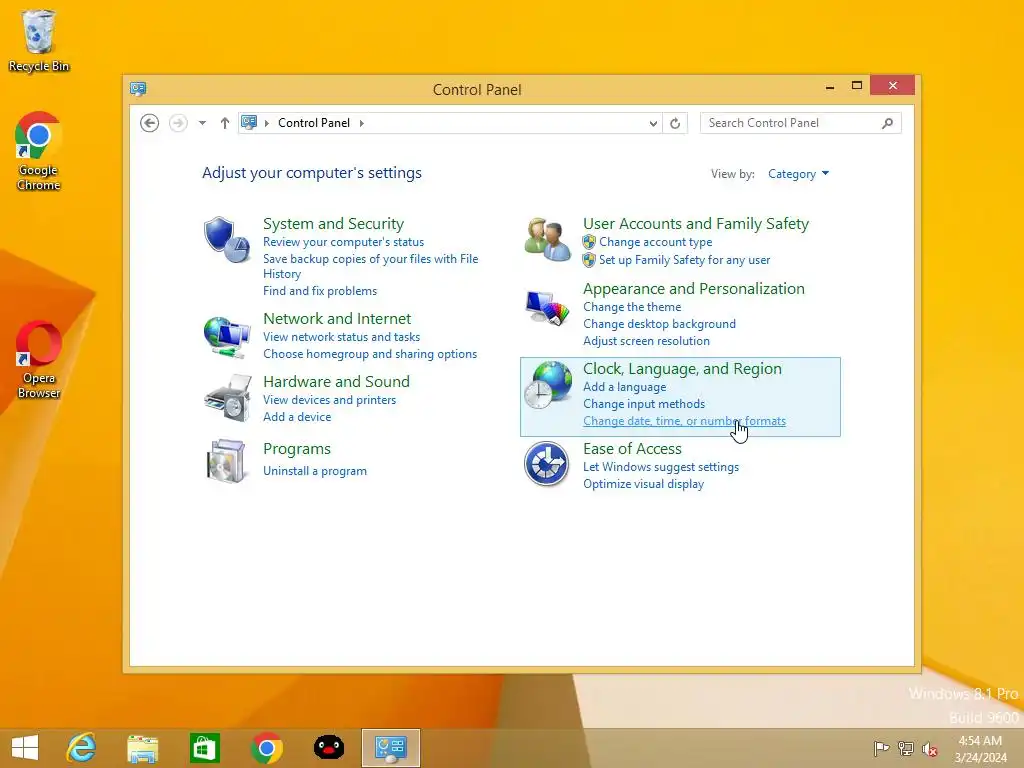Open the Clock, Language, and Region heading
1024x768 pixels.
(682, 368)
